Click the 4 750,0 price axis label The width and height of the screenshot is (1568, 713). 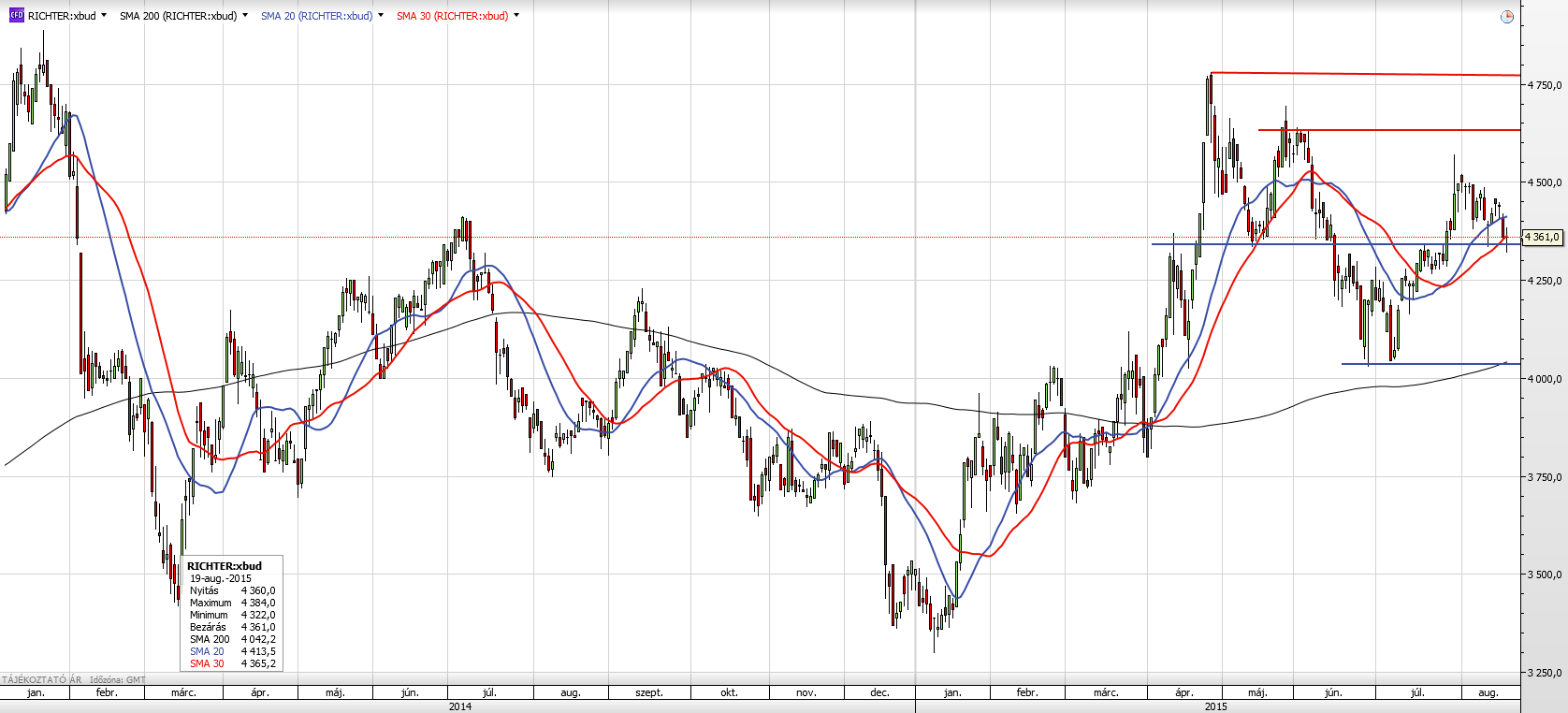click(x=1545, y=85)
